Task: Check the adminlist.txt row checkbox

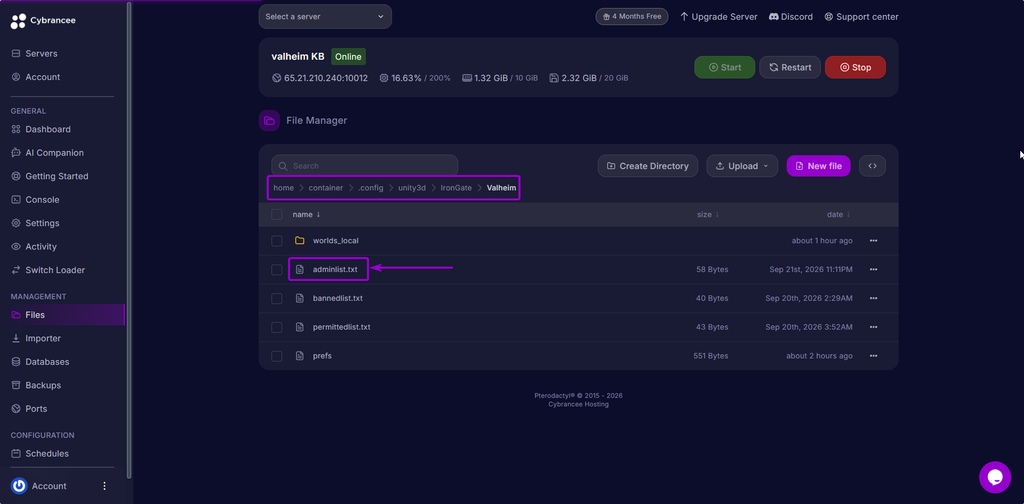Action: 277,270
